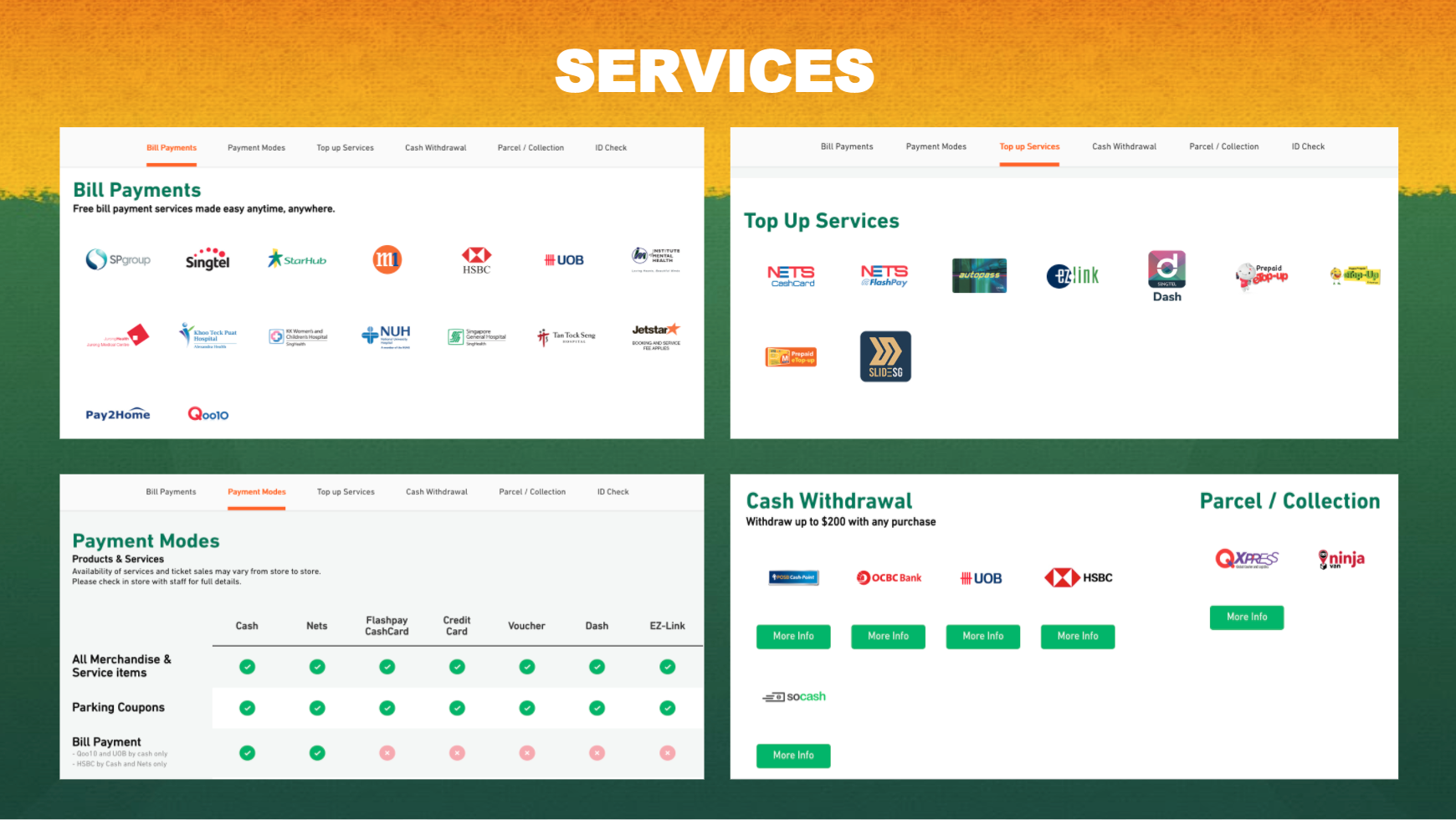The height and width of the screenshot is (820, 1456).
Task: Select ID Check tab in Top Up Services panel
Action: click(x=1308, y=146)
